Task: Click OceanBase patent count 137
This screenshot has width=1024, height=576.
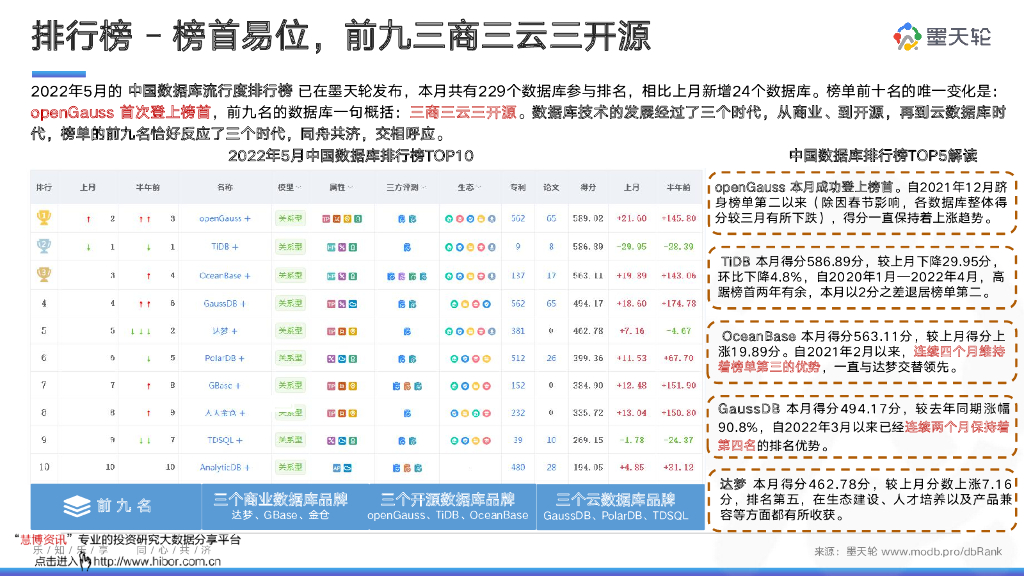Action: (518, 276)
